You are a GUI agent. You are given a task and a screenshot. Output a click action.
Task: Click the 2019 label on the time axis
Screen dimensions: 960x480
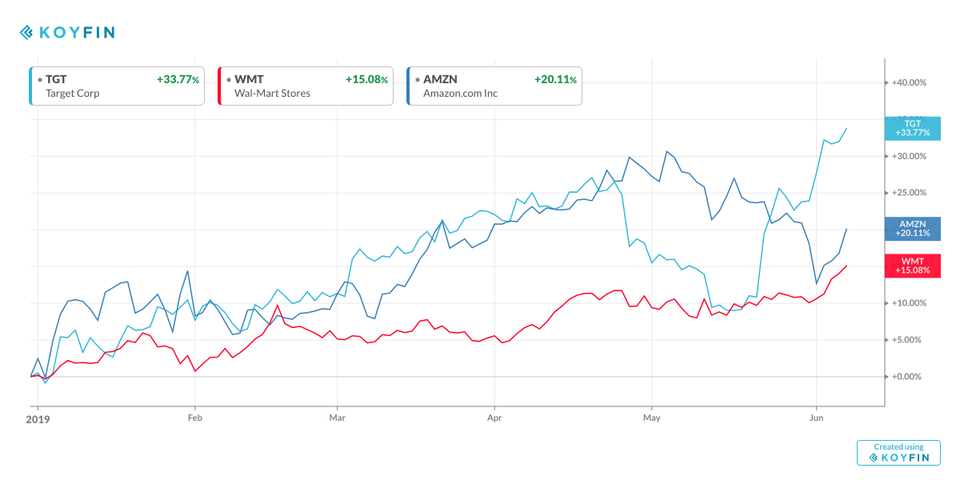[x=37, y=420]
